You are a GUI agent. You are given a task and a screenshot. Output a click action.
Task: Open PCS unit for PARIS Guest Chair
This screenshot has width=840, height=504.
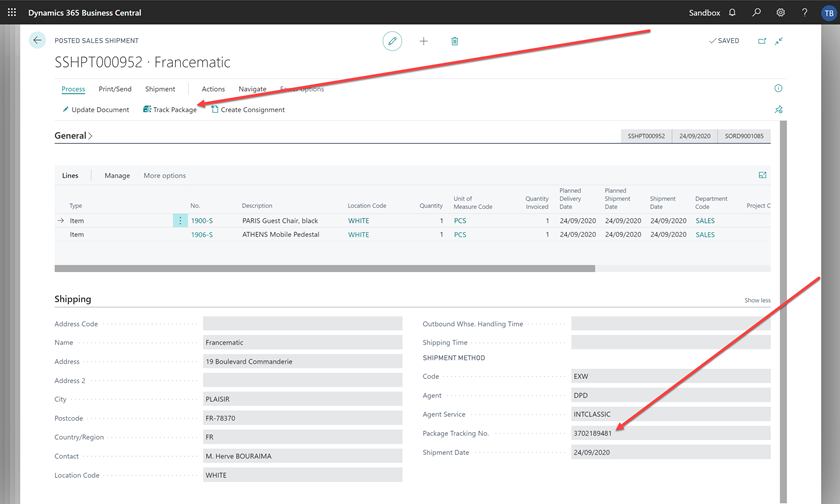pos(460,221)
